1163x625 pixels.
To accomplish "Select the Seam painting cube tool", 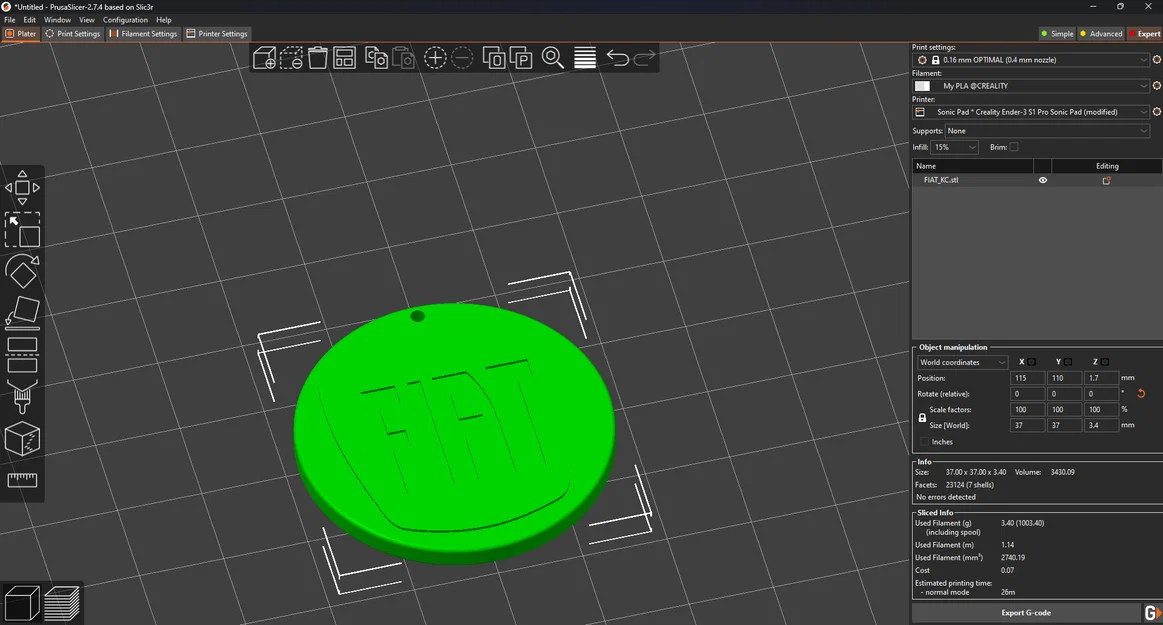I will point(22,438).
